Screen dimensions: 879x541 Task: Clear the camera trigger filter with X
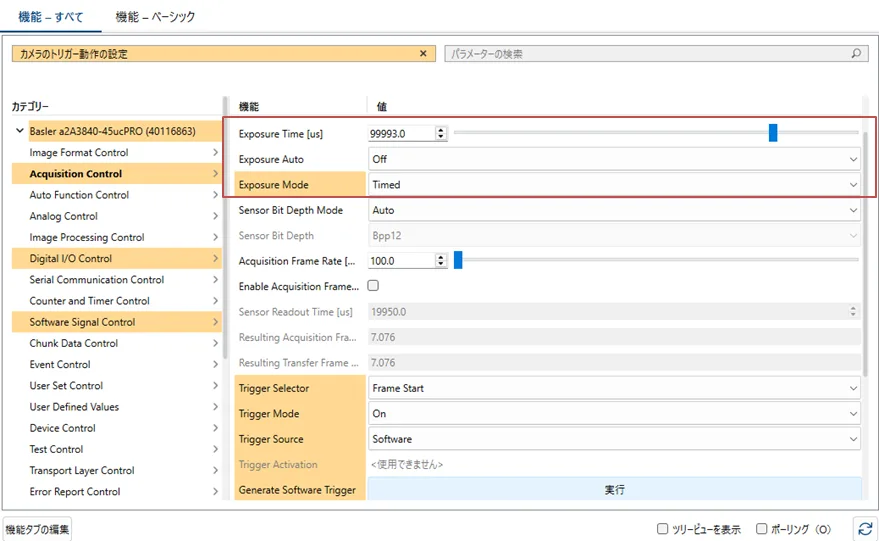[423, 53]
